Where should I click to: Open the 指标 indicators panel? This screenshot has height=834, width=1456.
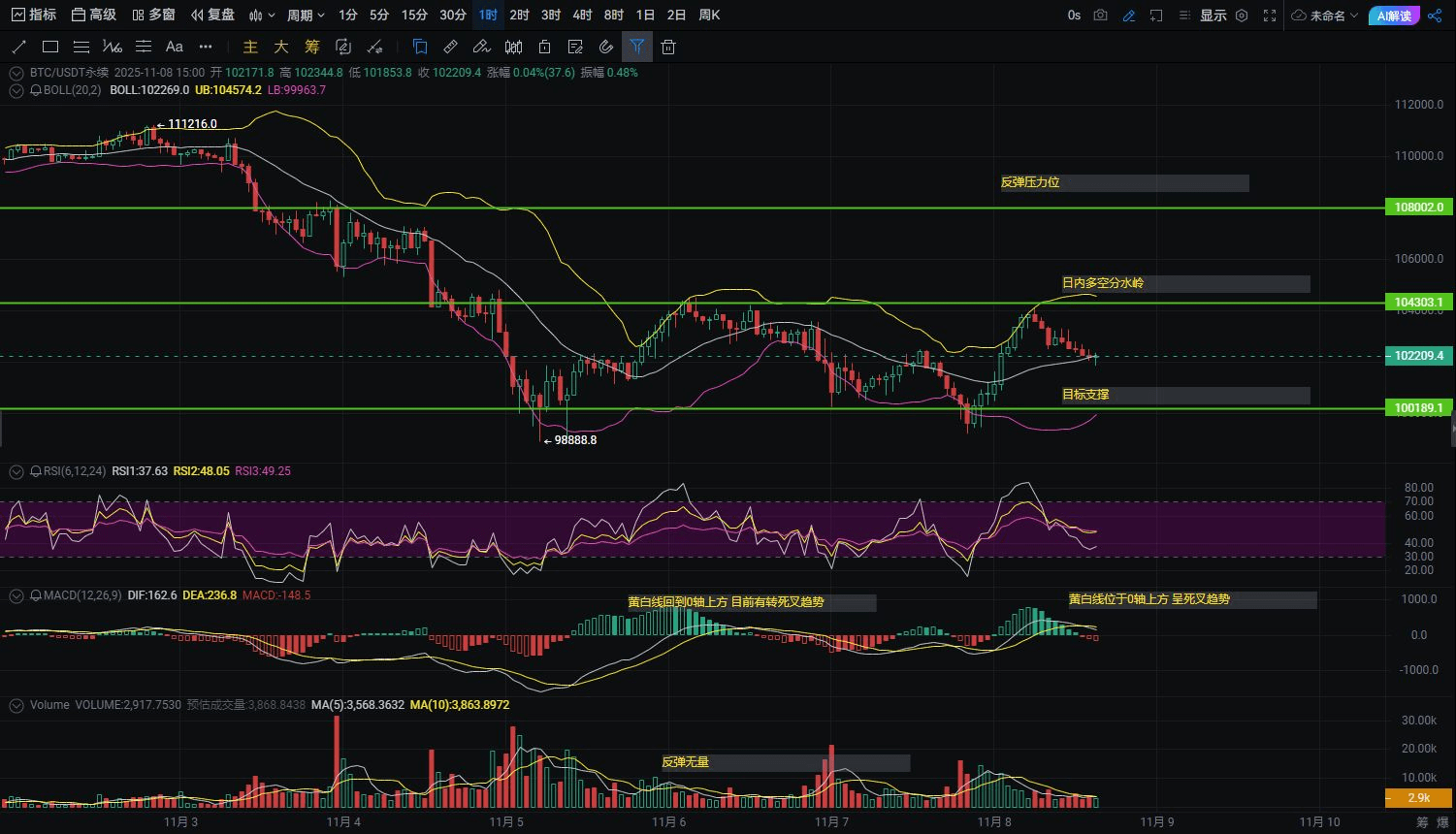33,16
